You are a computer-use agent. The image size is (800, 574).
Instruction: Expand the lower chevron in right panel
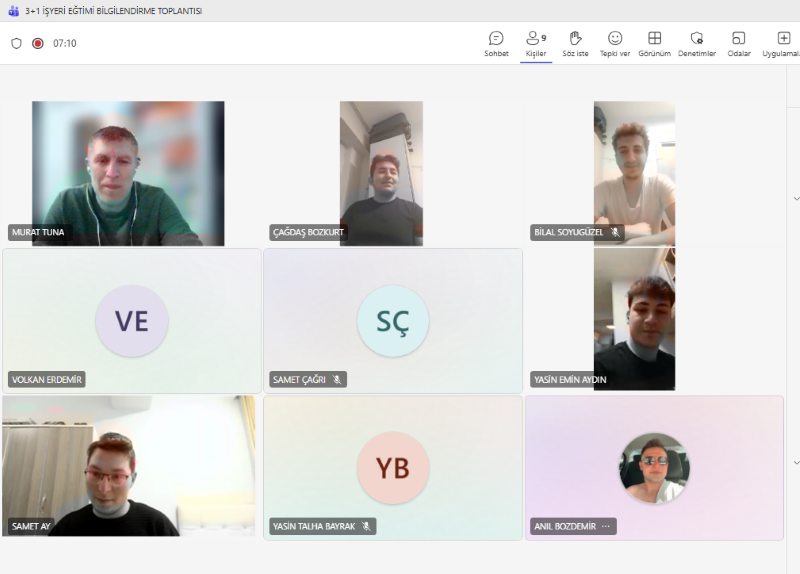point(796,463)
